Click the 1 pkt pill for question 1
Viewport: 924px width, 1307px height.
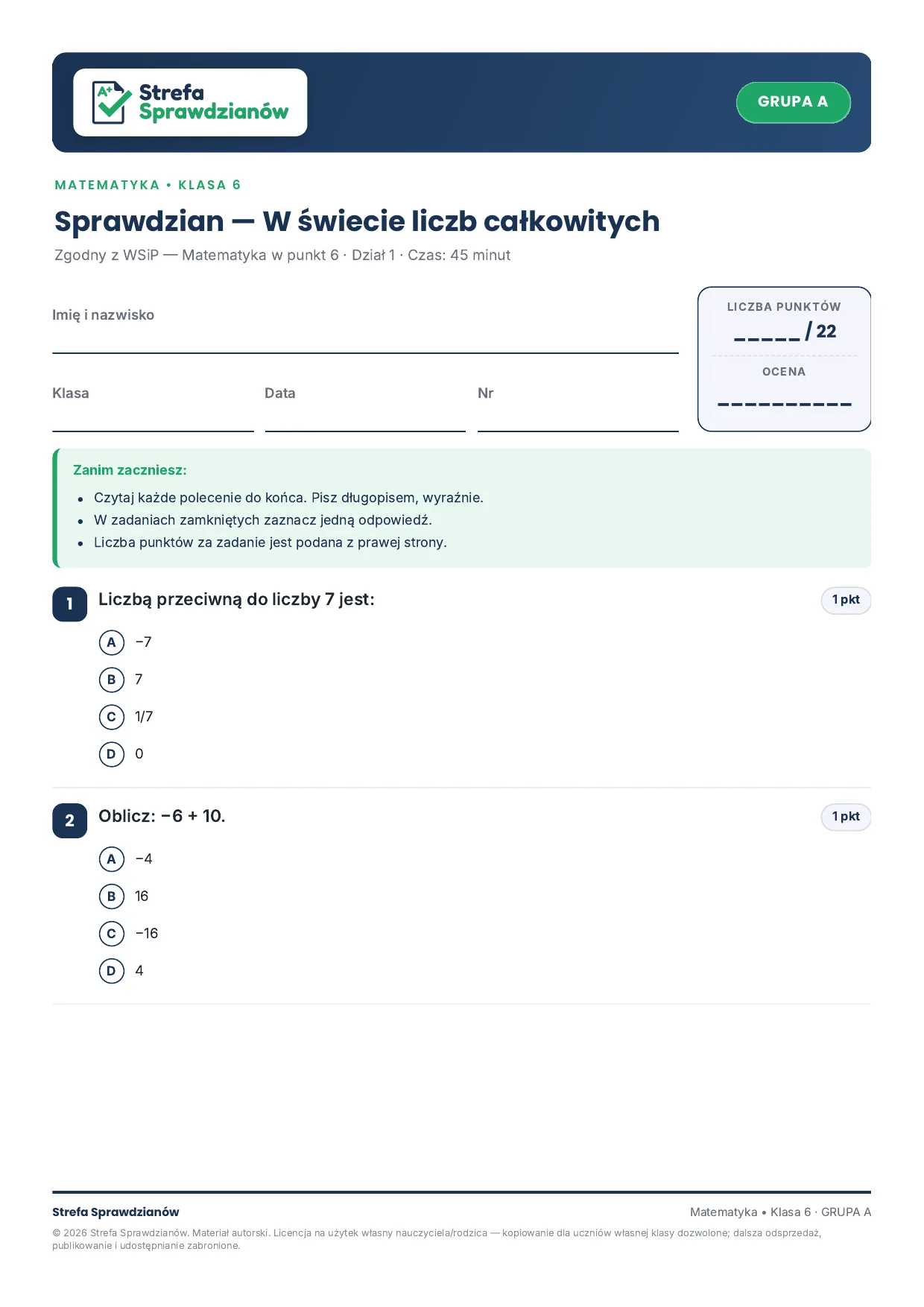tap(846, 600)
